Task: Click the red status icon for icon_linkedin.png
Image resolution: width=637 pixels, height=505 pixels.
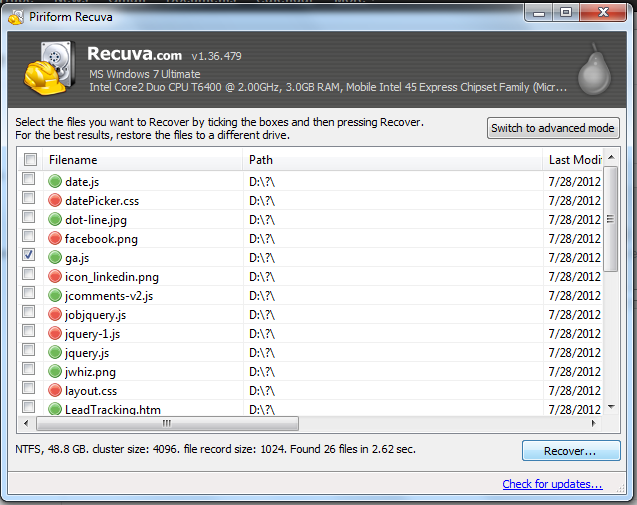Action: (x=55, y=276)
